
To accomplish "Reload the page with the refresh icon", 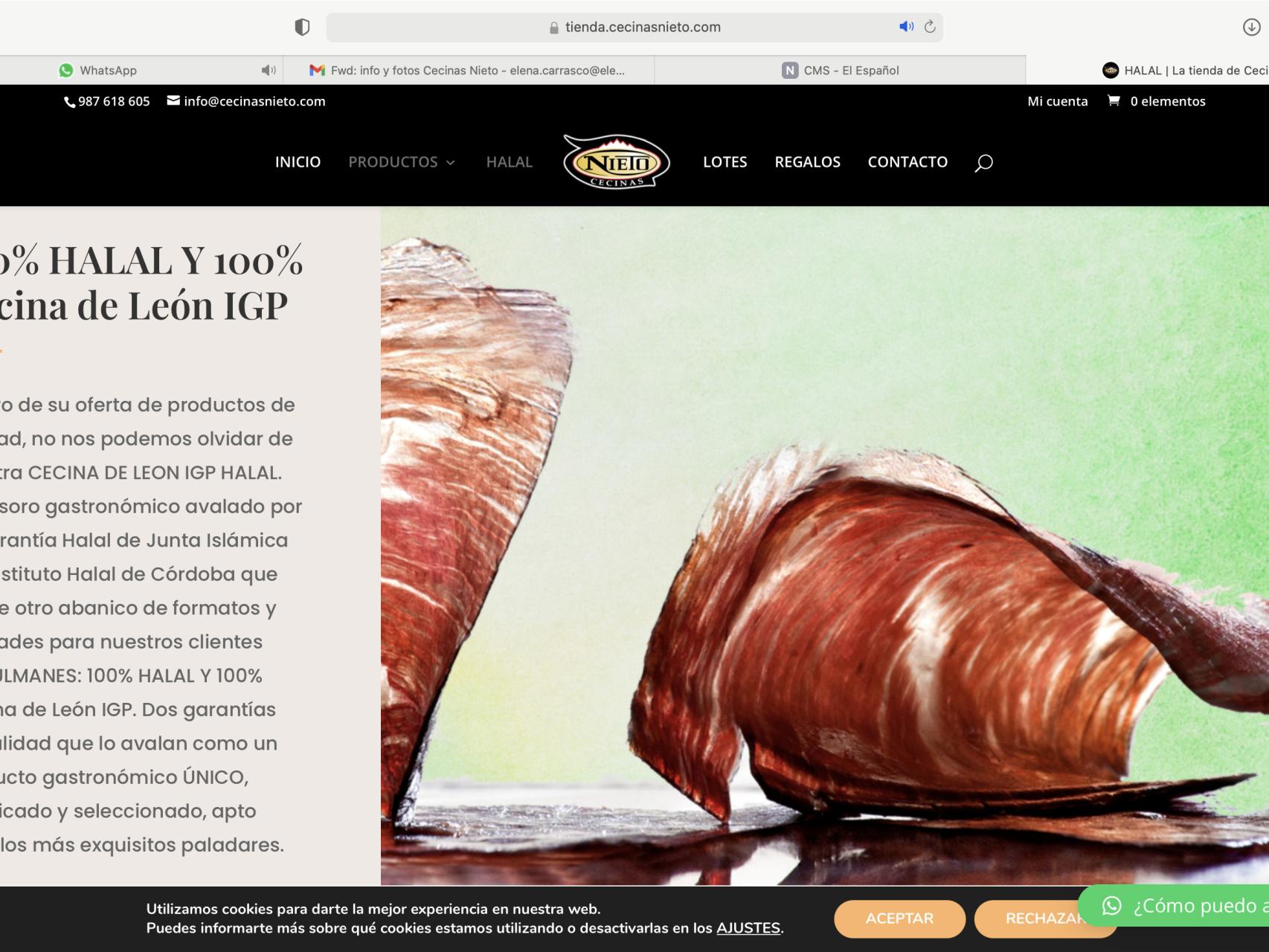I will coord(929,26).
